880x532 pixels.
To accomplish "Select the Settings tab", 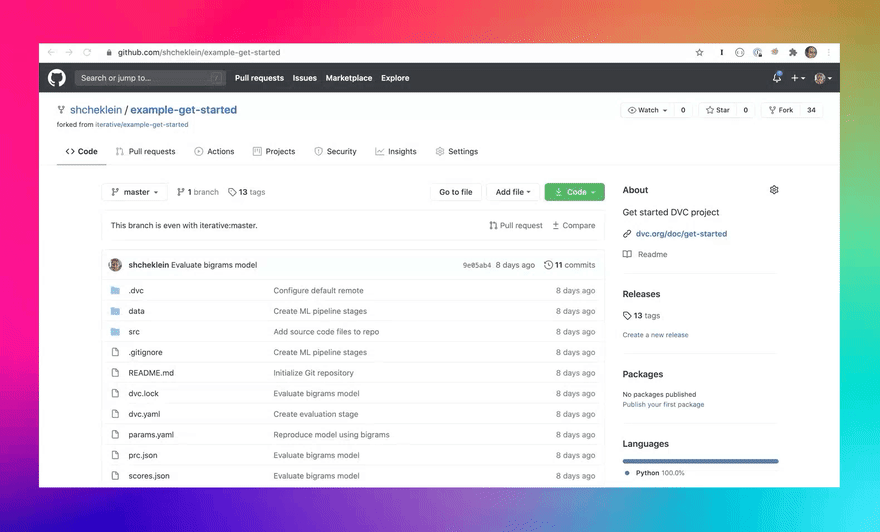I will pyautogui.click(x=457, y=152).
